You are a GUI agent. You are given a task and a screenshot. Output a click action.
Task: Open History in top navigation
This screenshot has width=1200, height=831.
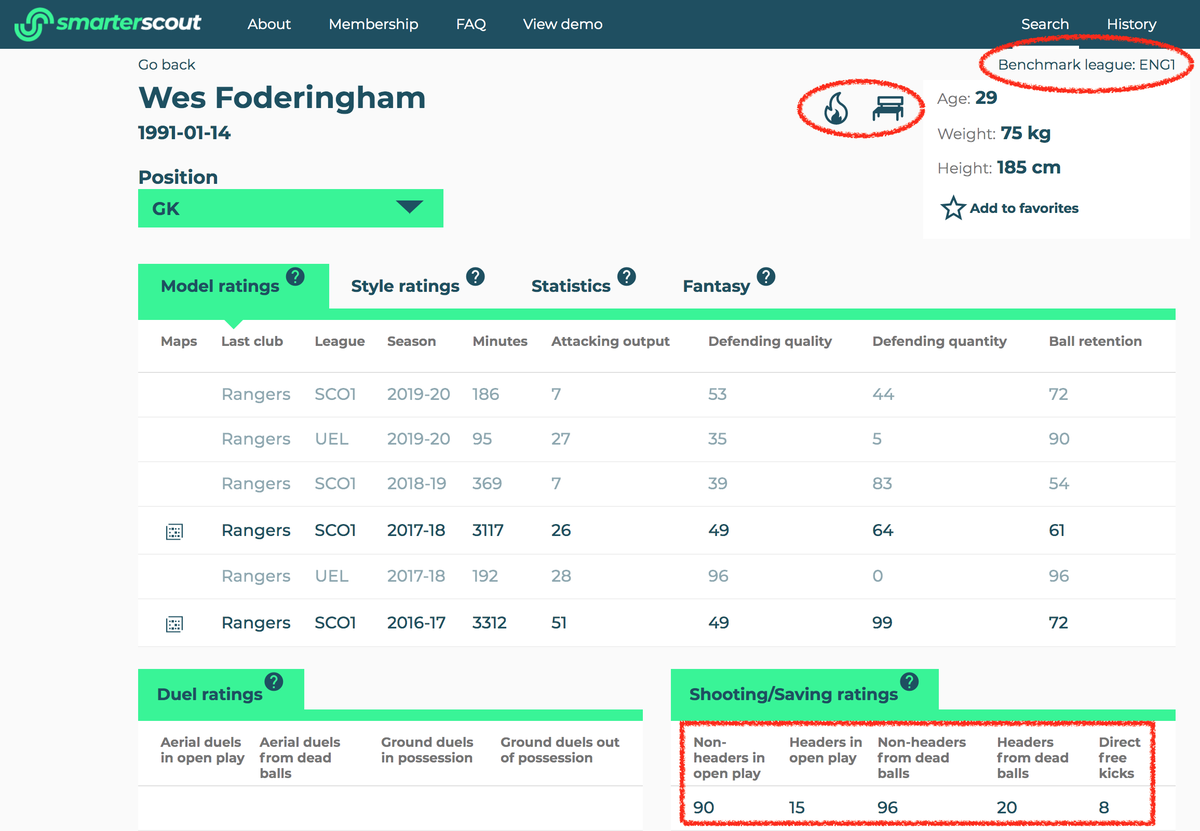coord(1131,24)
